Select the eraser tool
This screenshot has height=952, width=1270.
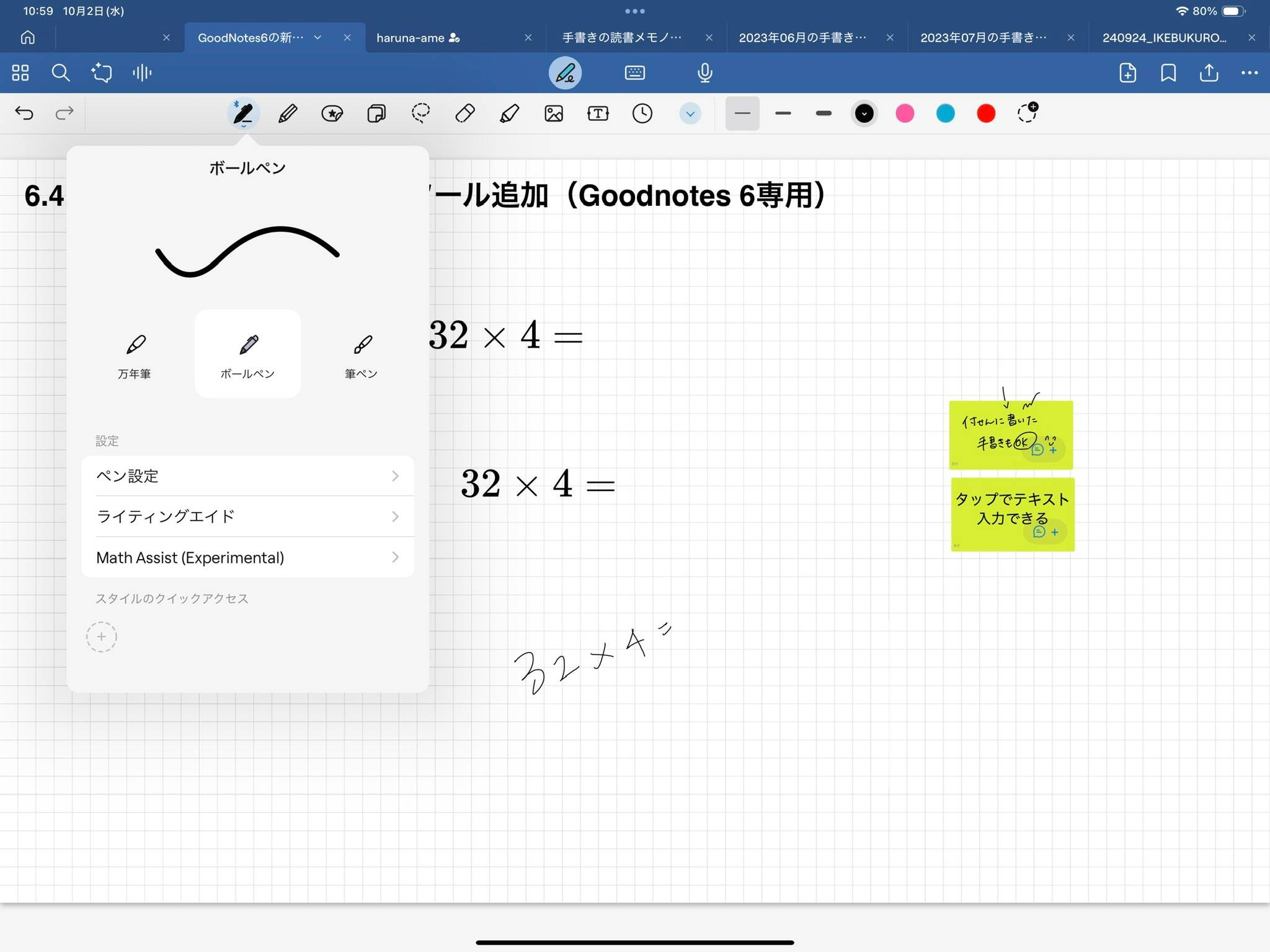click(465, 113)
